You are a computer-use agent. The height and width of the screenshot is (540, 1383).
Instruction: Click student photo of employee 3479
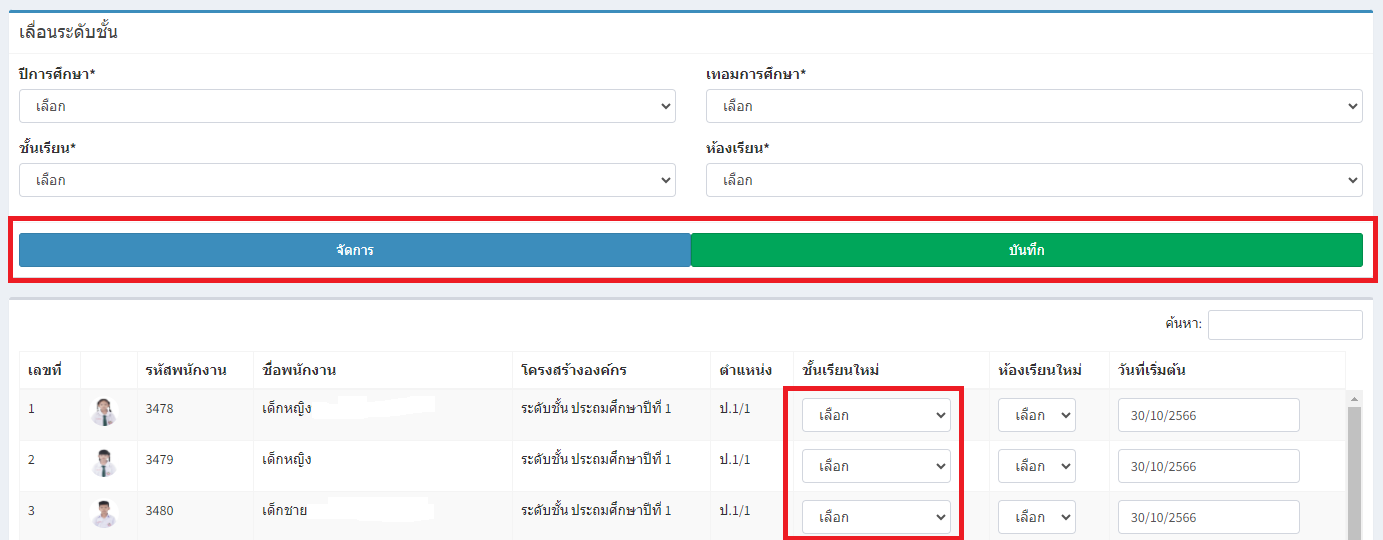pos(104,463)
